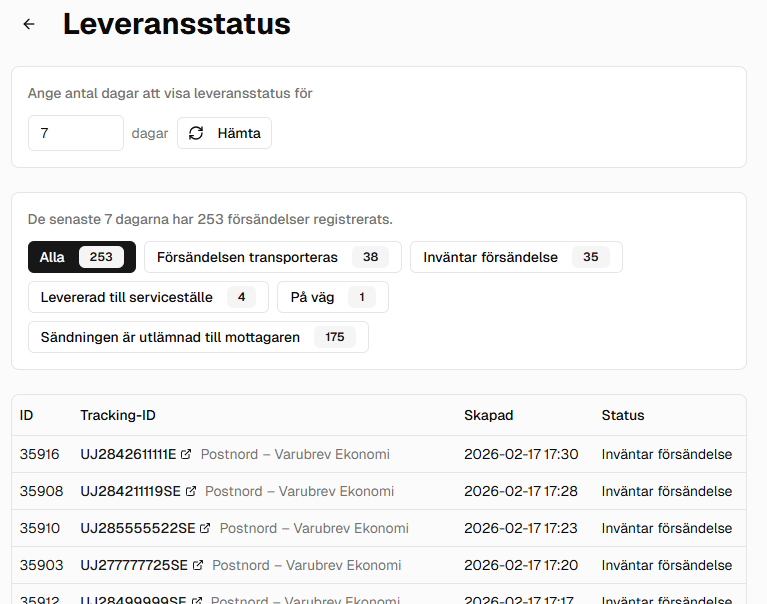Click the Tracking-ID column header
This screenshot has width=767, height=604.
118,415
